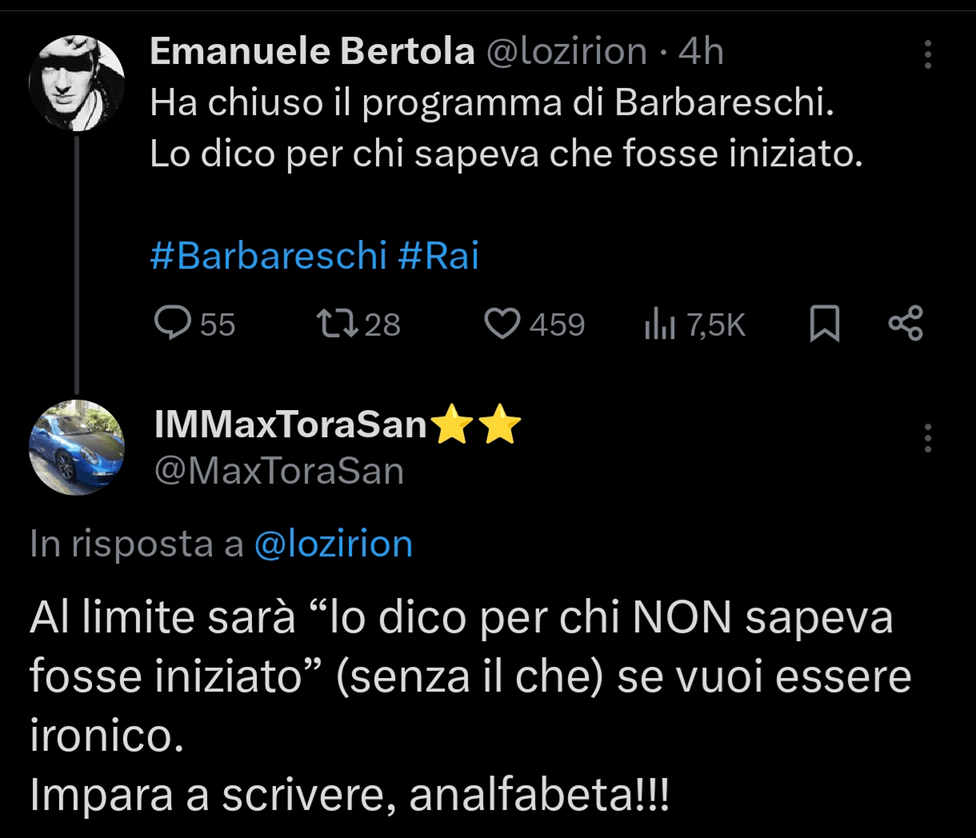Screen dimensions: 976x838
Task: View analytics icon showing 7,5K views
Action: (x=661, y=323)
